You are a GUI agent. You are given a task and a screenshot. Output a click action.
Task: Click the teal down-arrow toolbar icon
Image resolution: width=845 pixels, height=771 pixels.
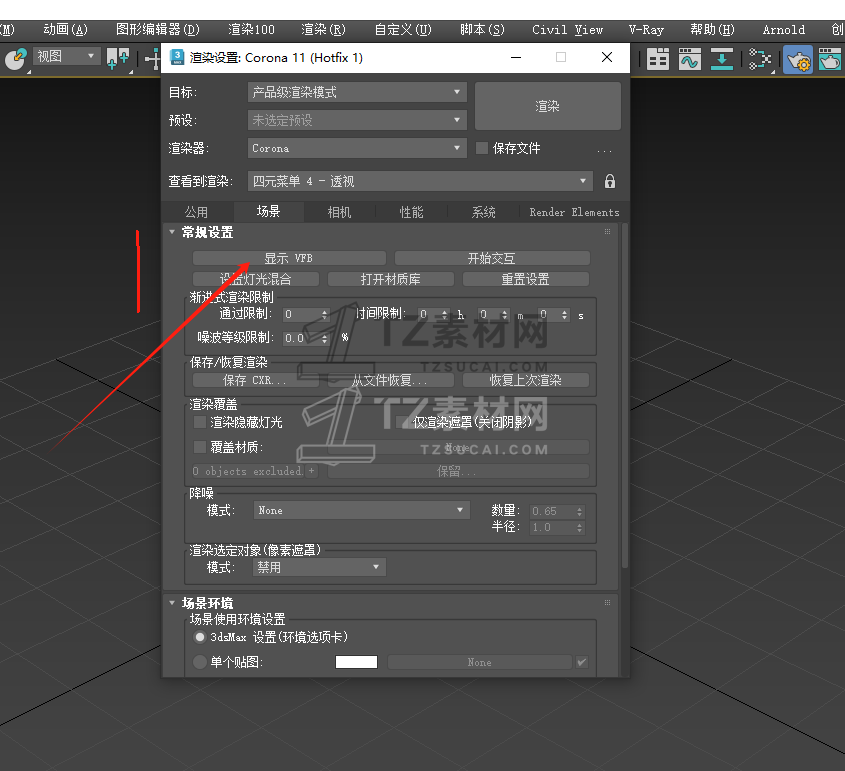tap(722, 59)
